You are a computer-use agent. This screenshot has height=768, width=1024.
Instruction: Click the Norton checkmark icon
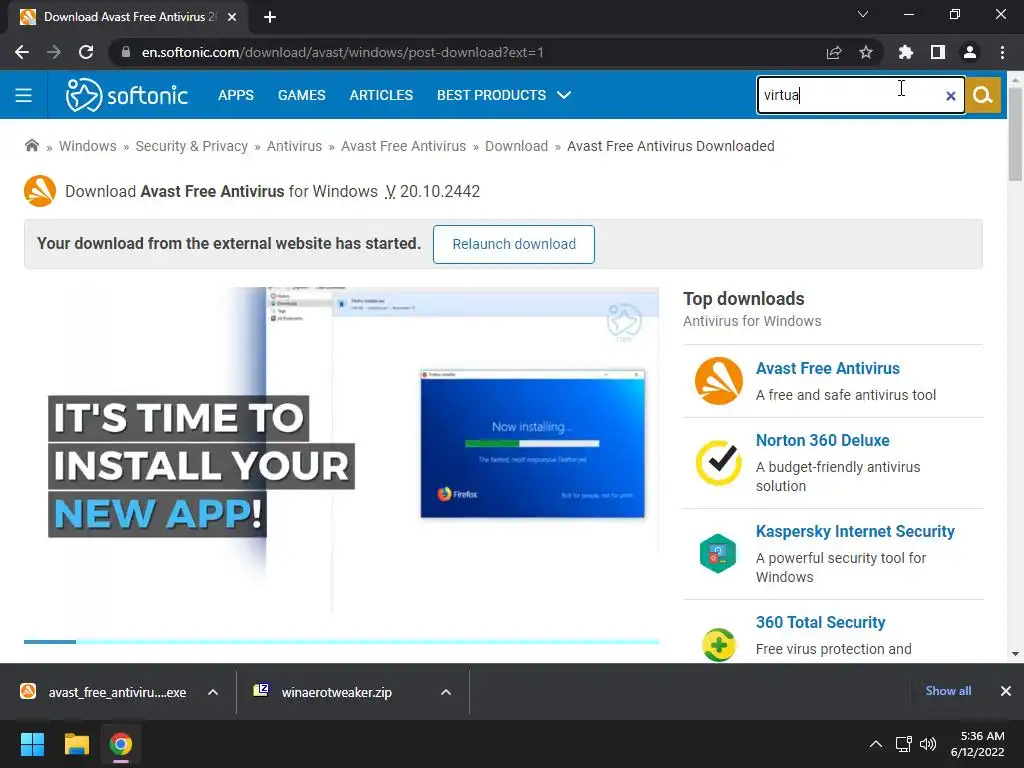point(718,462)
